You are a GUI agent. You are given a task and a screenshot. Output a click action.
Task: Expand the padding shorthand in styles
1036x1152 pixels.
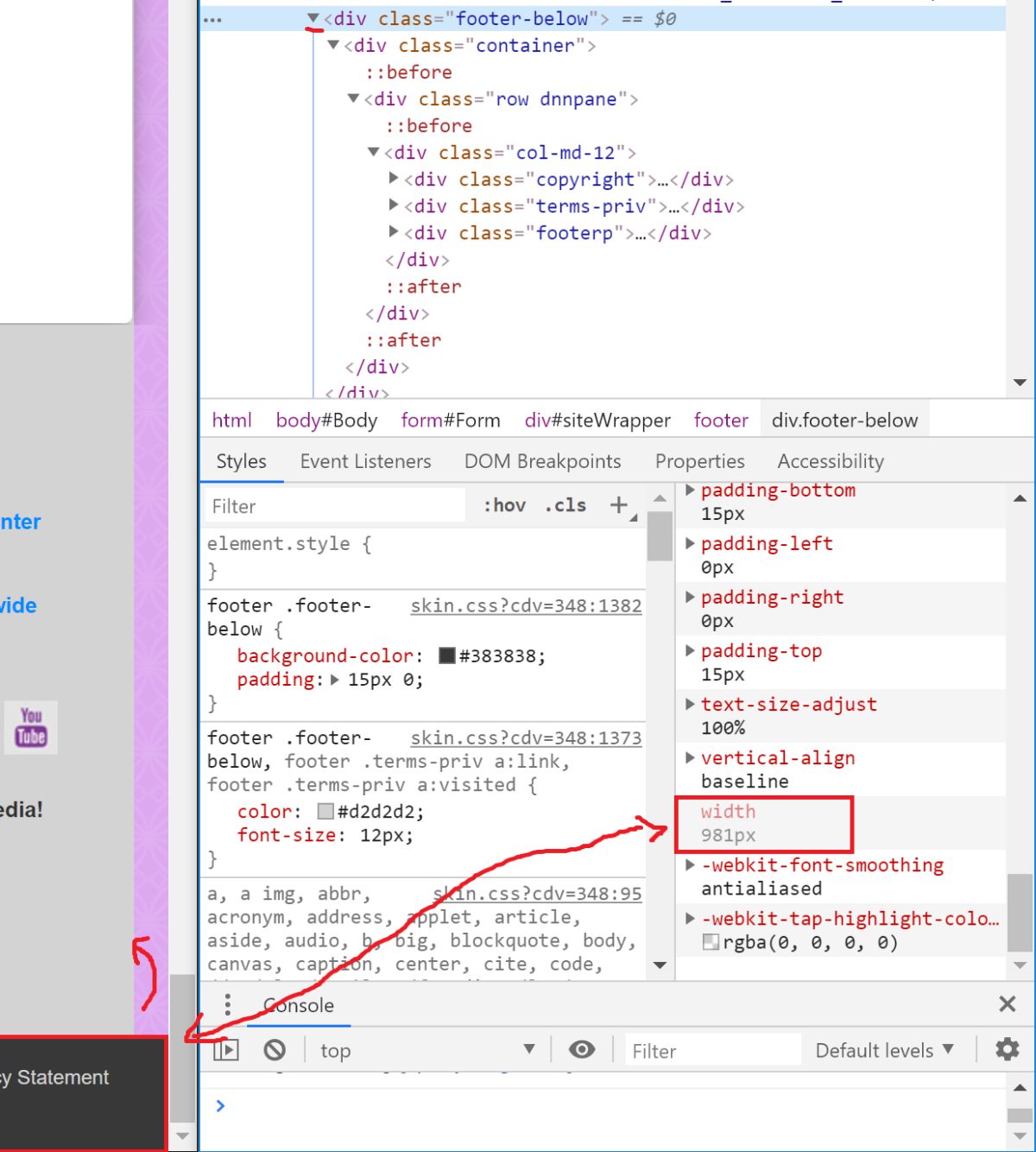(335, 680)
